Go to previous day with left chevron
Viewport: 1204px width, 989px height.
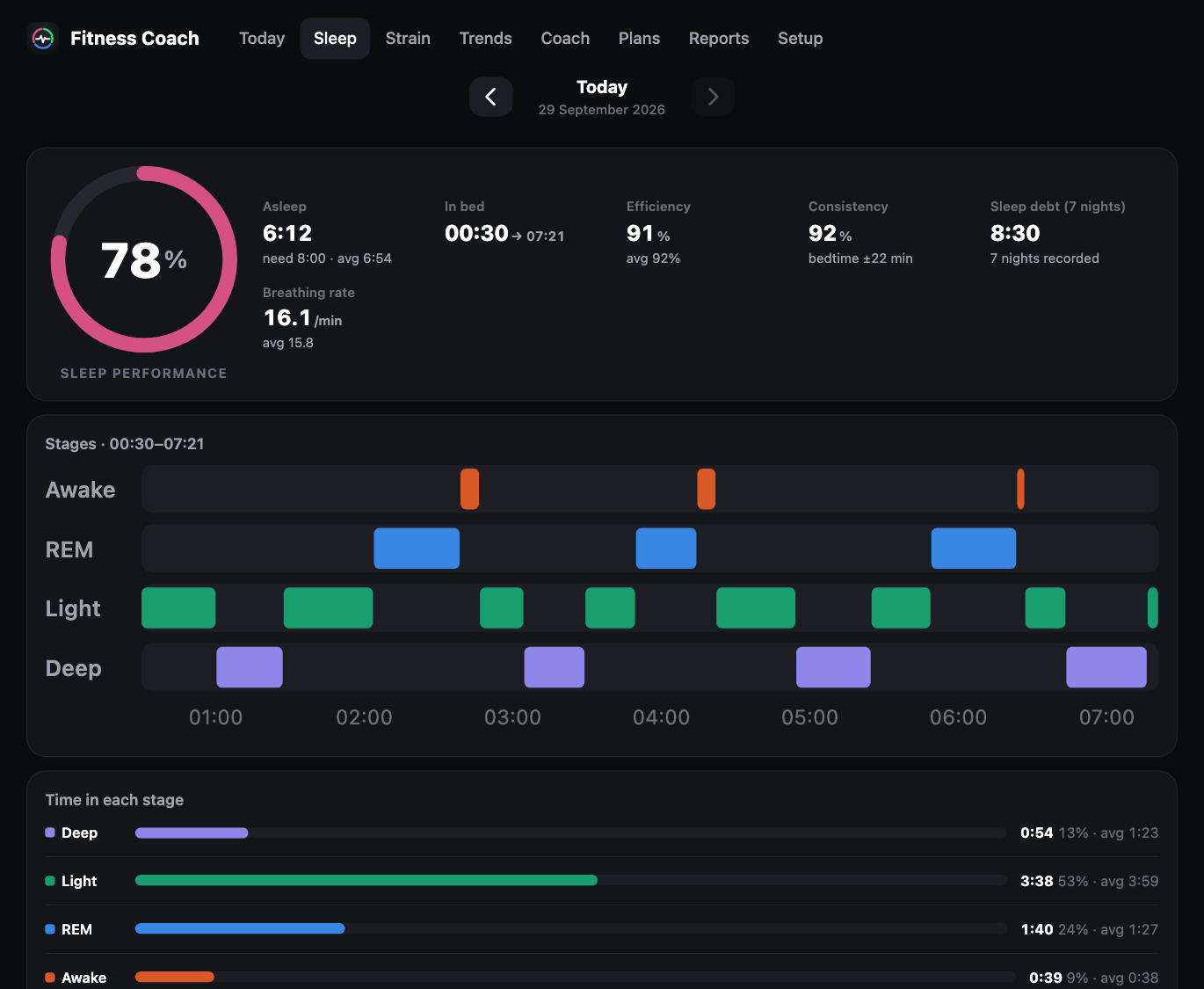point(491,97)
